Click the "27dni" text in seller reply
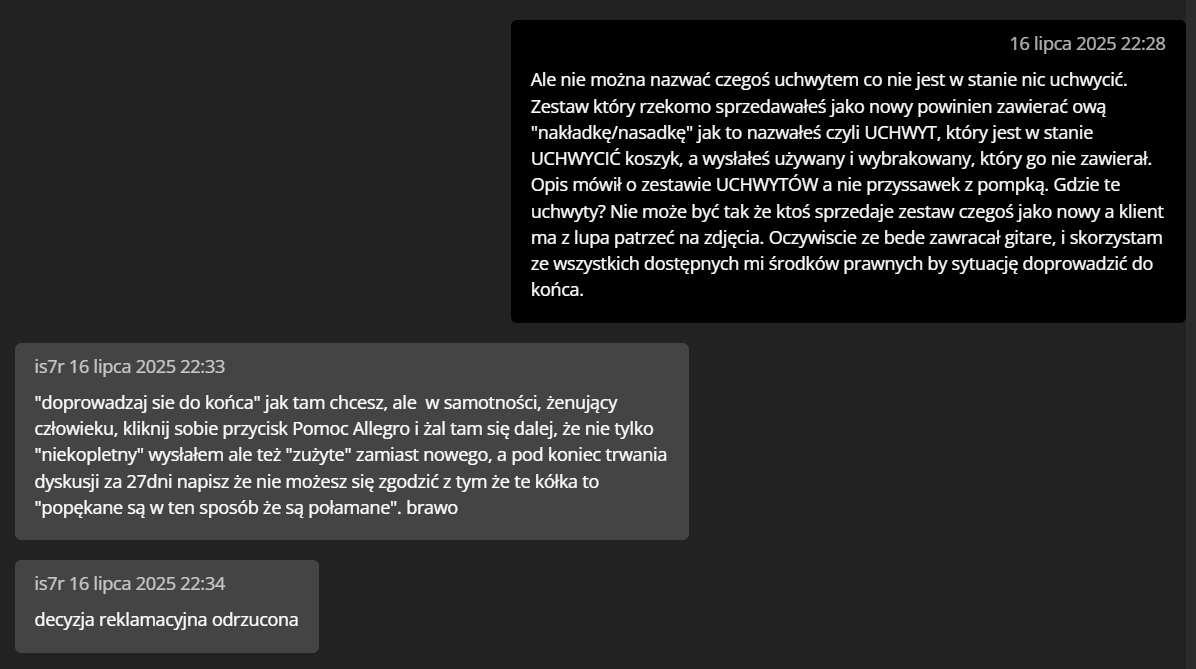This screenshot has height=669, width=1196. (149, 481)
